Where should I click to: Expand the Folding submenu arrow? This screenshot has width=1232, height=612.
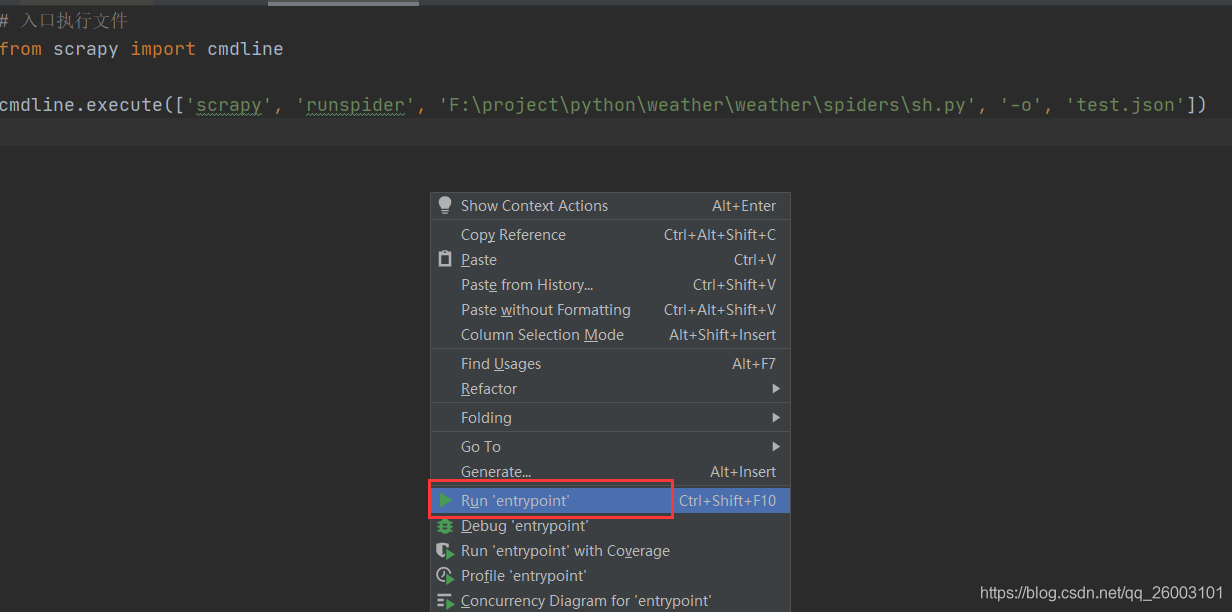pos(776,418)
